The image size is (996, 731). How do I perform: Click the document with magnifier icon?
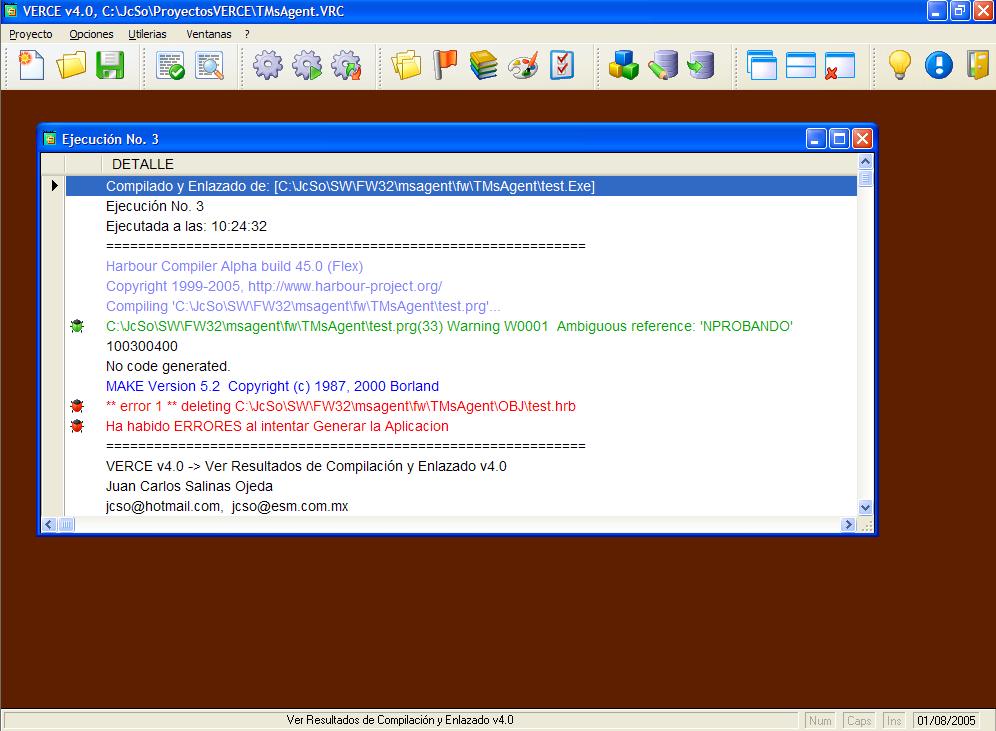(209, 66)
